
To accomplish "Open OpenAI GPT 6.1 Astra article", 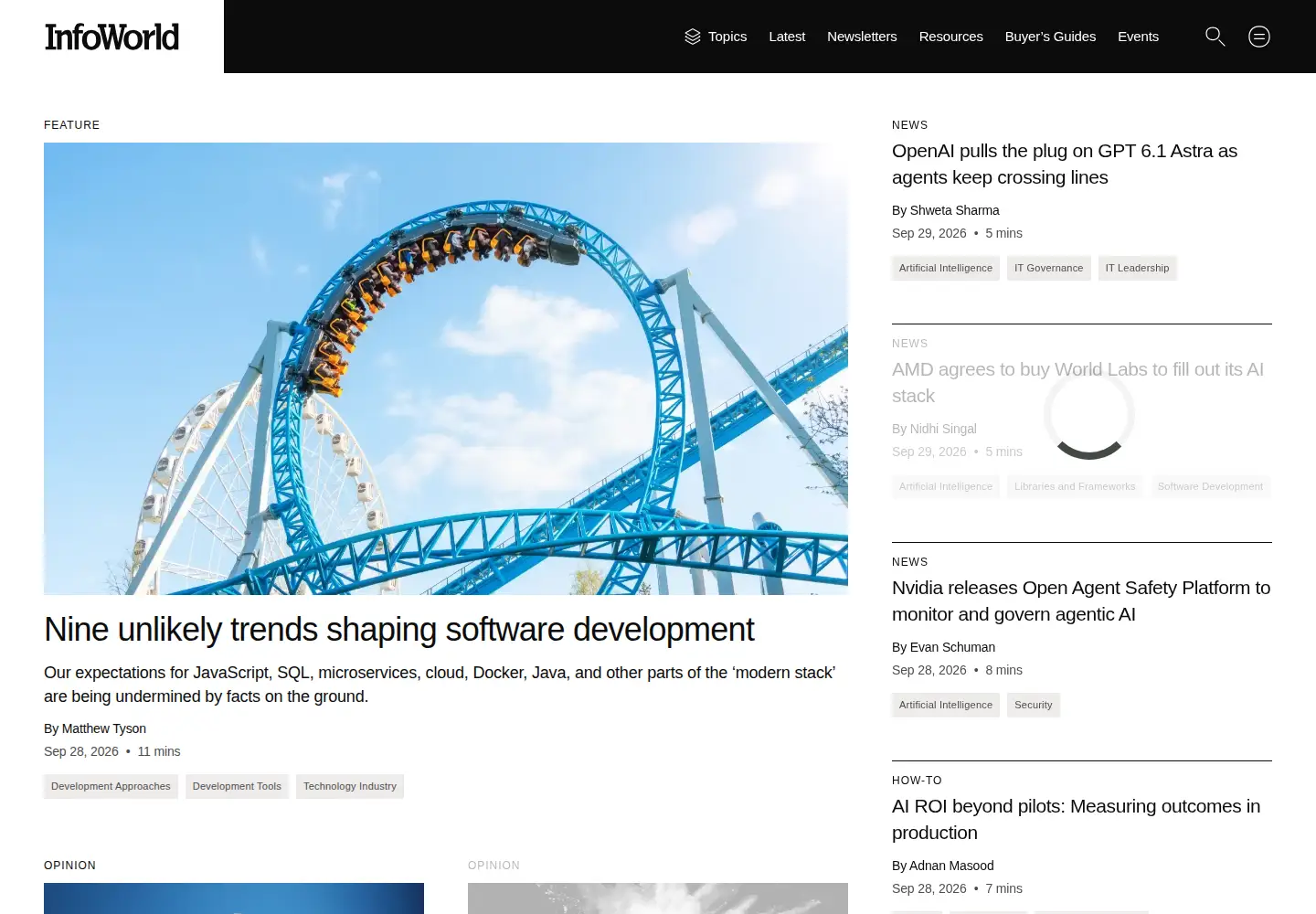I will click(1065, 164).
